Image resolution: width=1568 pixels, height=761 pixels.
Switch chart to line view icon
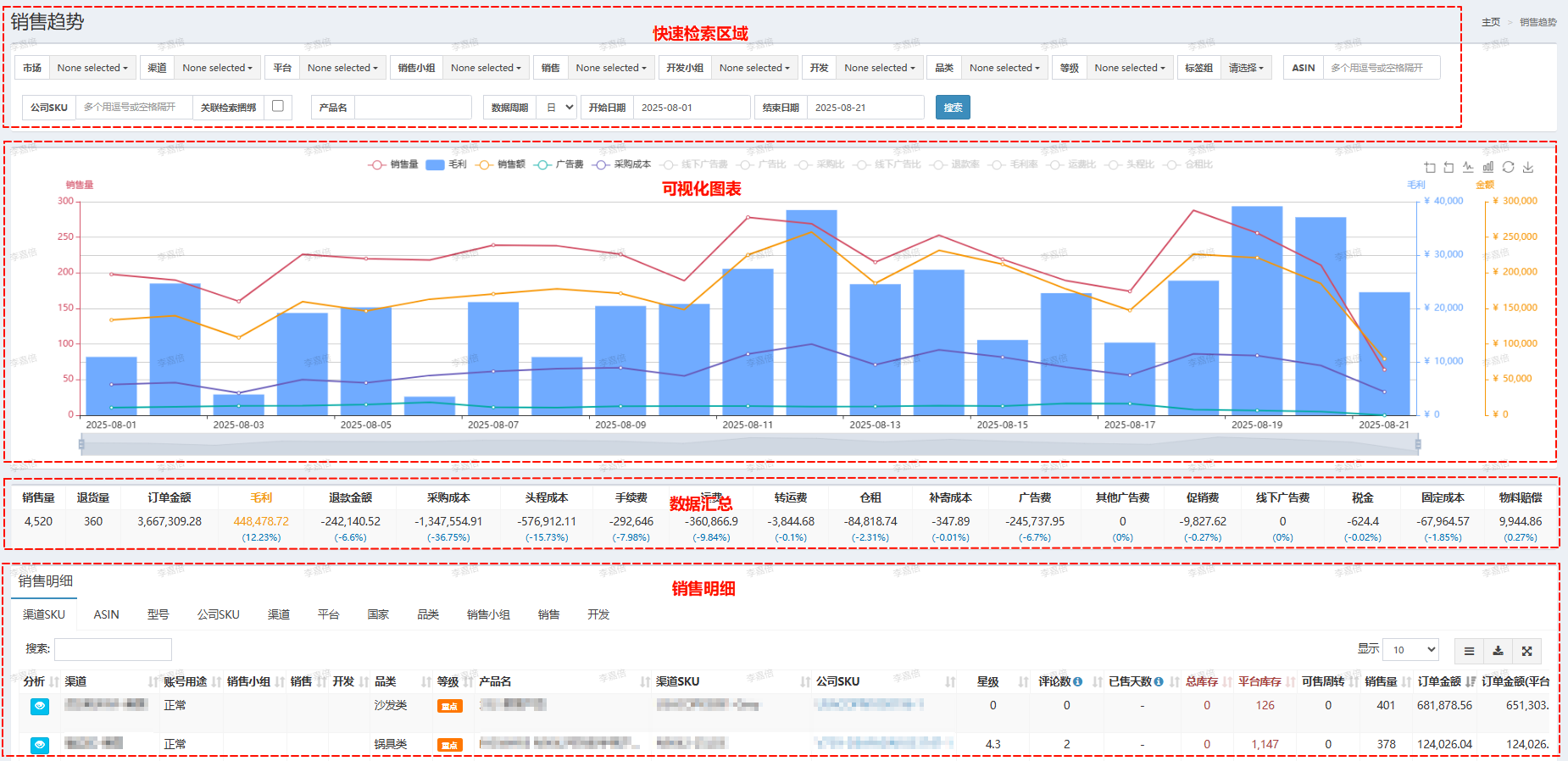point(1468,168)
